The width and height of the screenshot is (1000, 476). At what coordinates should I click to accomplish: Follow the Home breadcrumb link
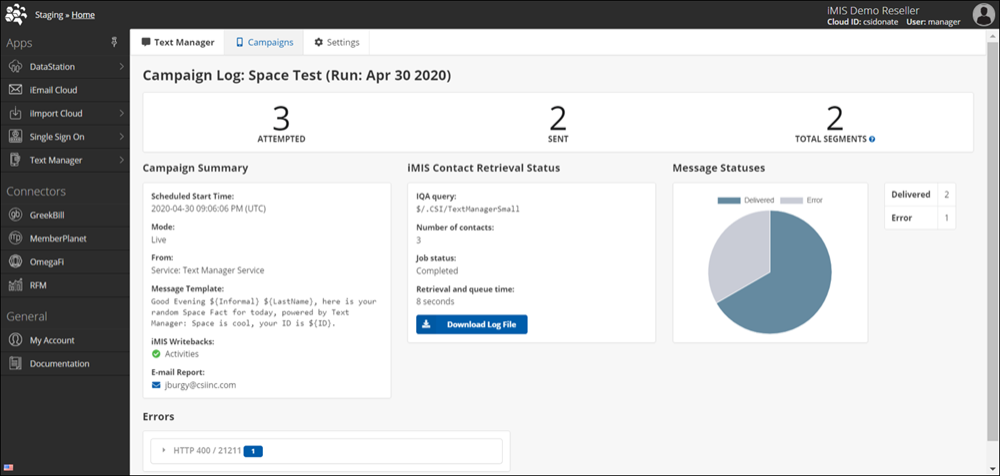click(x=84, y=14)
